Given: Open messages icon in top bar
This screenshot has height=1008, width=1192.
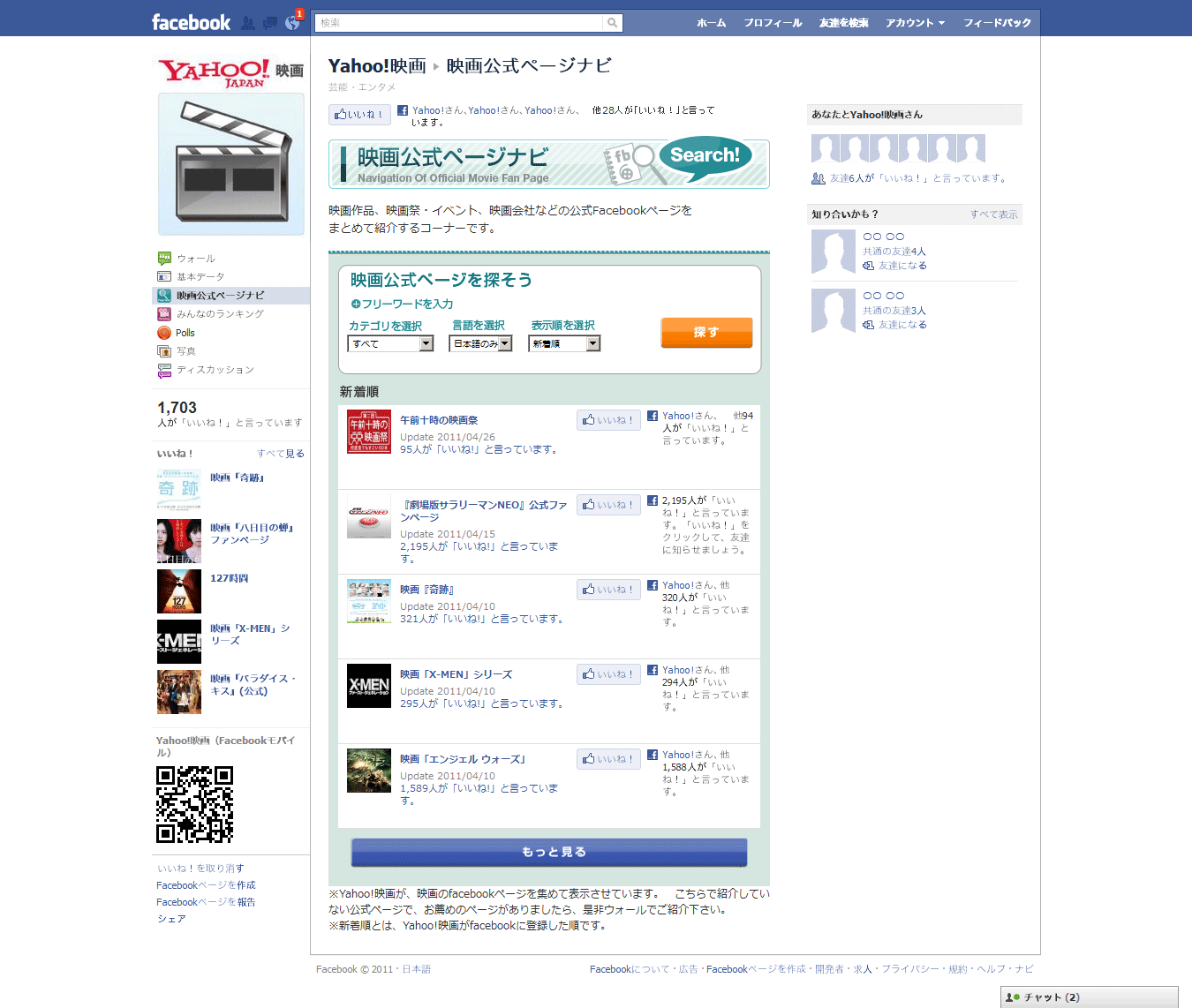Looking at the screenshot, I should pos(270,23).
